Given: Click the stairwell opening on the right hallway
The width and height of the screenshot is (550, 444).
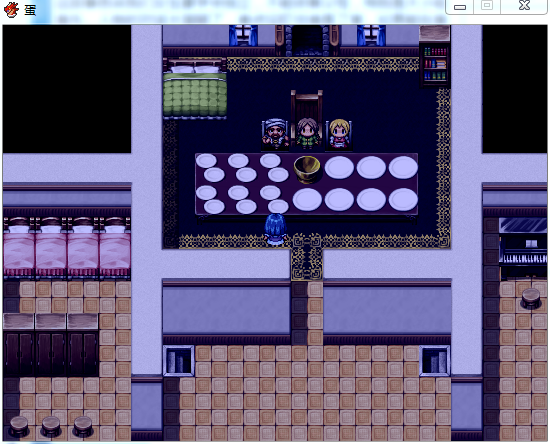Looking at the screenshot, I should coord(435,361).
